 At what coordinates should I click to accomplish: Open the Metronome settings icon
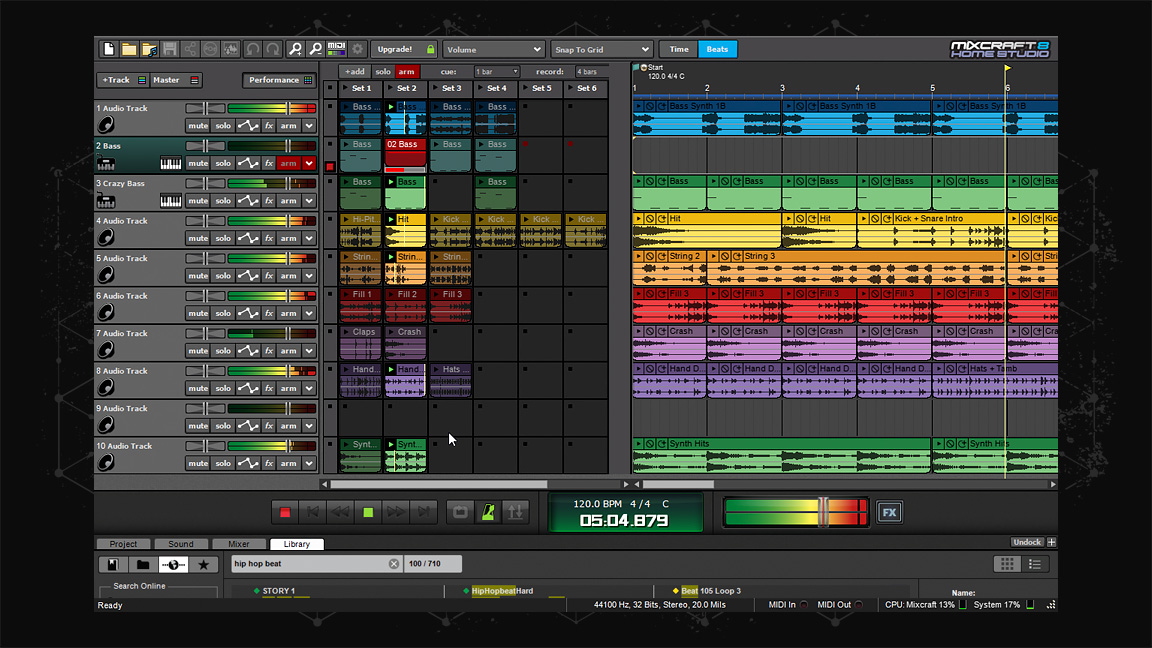486,511
